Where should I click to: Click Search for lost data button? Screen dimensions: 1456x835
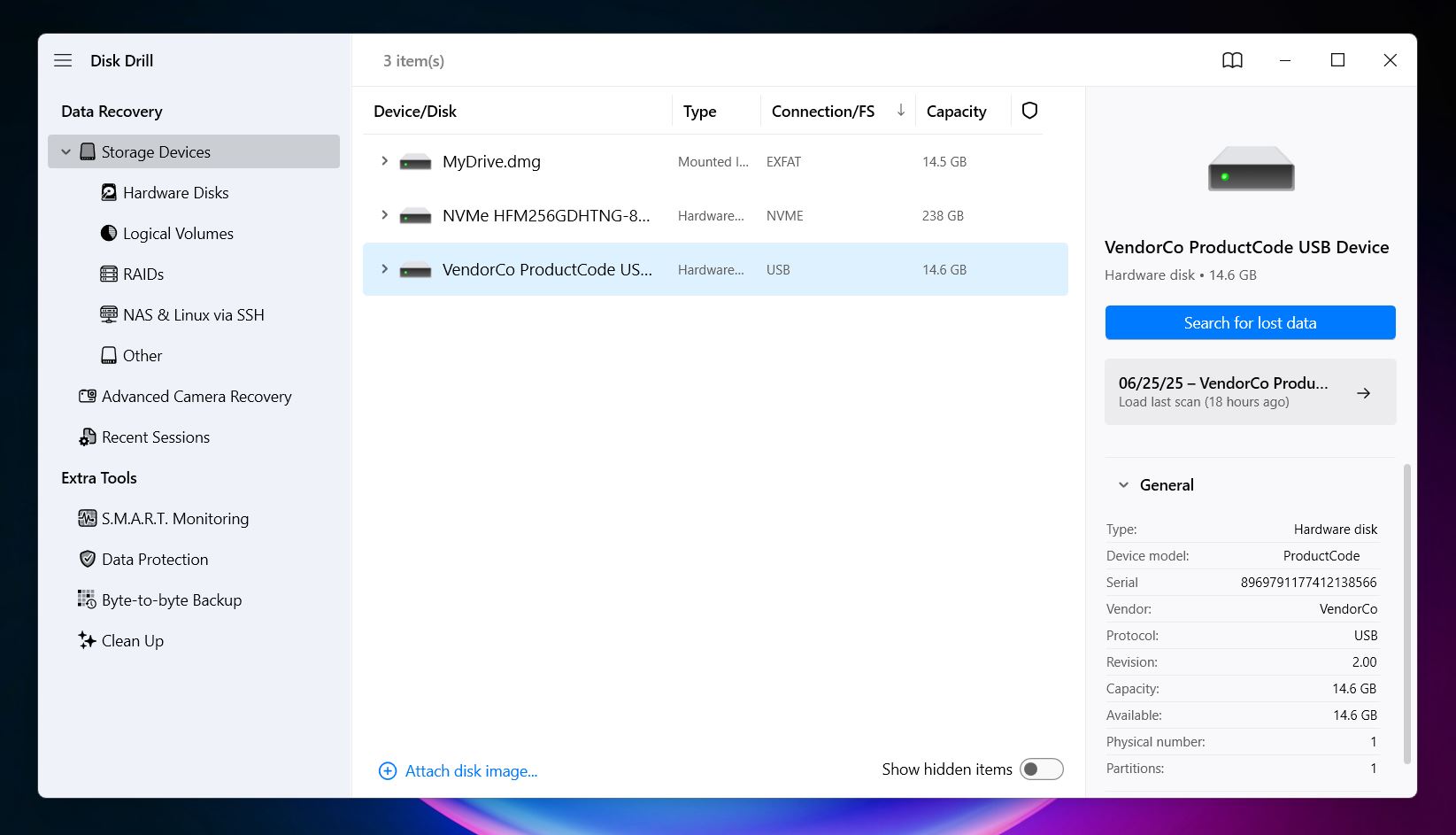click(1250, 322)
